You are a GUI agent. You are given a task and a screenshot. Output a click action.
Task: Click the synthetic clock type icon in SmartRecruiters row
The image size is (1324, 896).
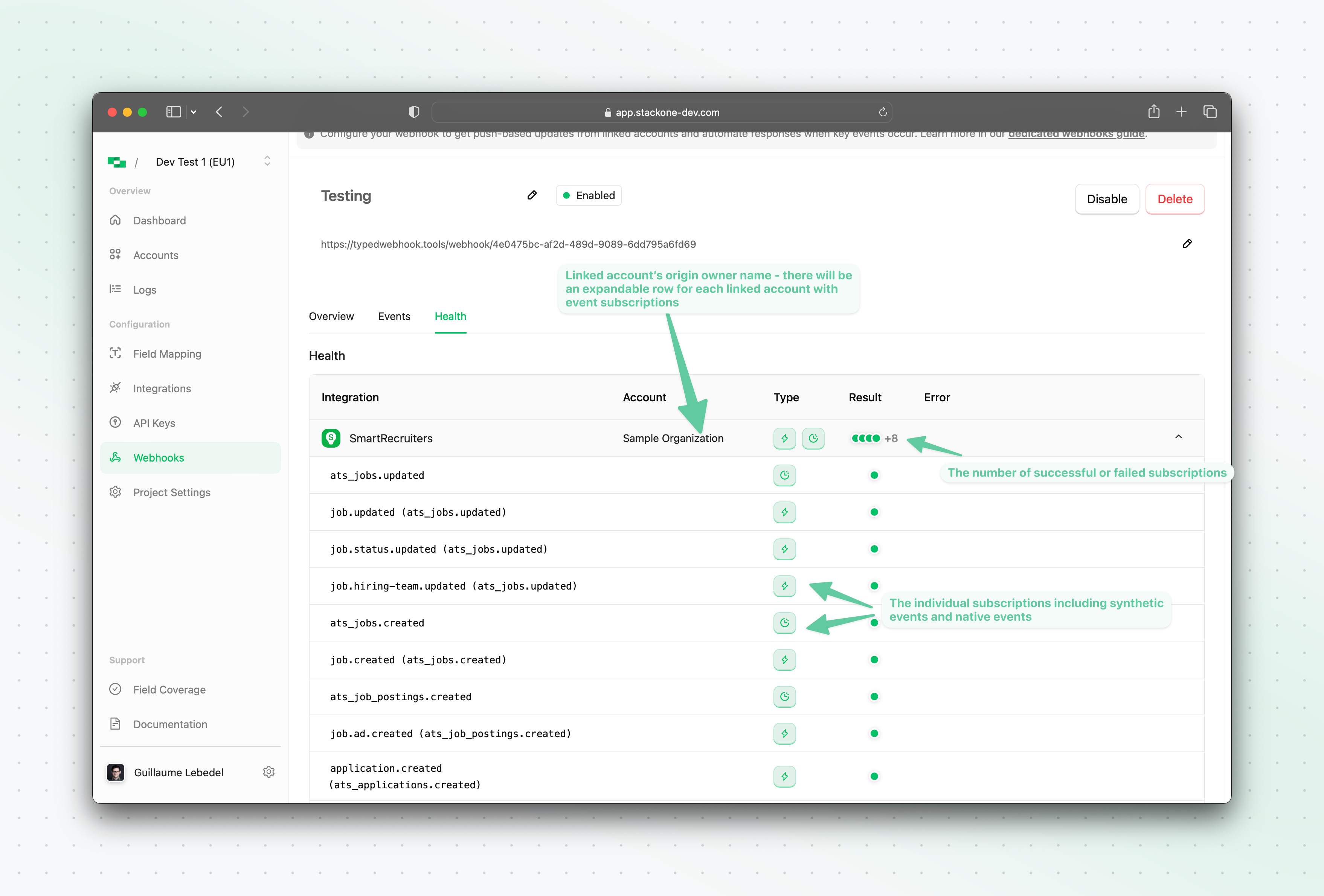[813, 438]
